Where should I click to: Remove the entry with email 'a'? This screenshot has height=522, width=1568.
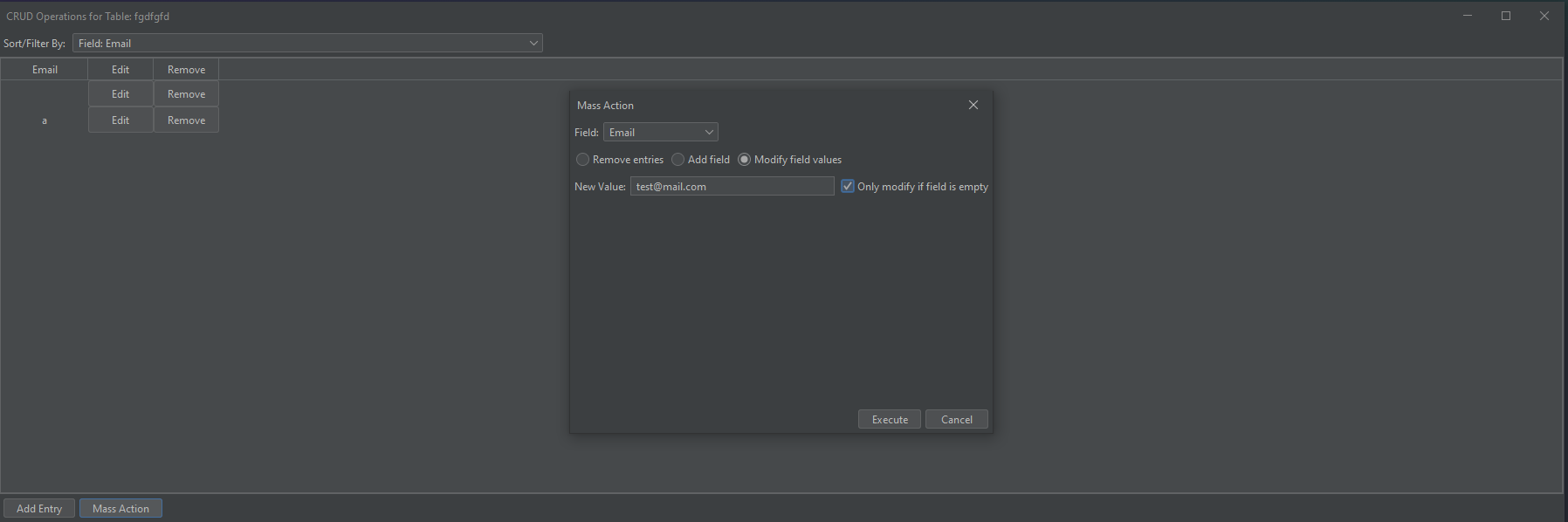[x=186, y=120]
